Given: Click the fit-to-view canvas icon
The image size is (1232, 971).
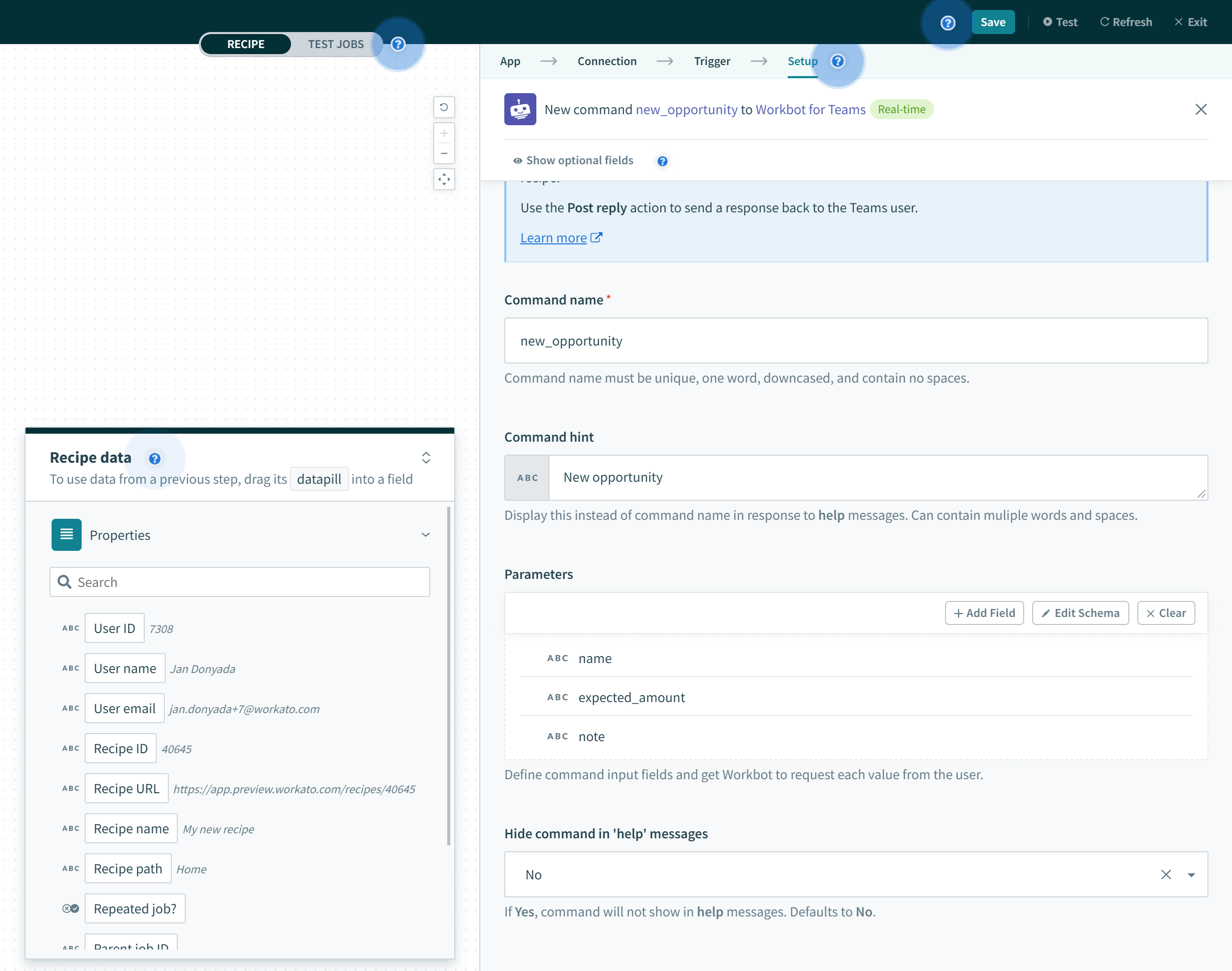Looking at the screenshot, I should point(444,180).
